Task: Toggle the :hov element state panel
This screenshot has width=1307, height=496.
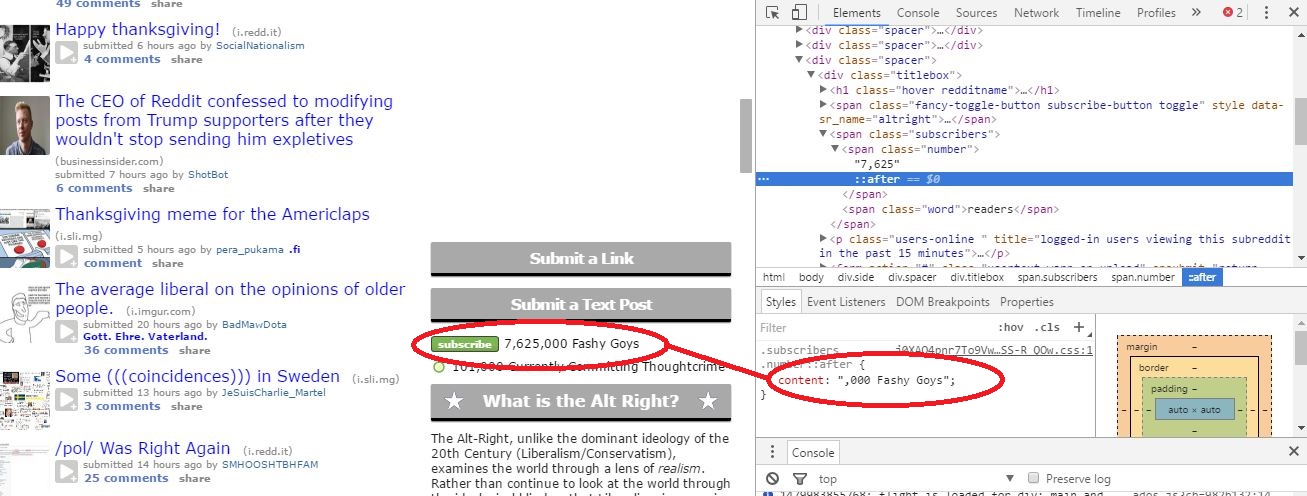Action: (1011, 328)
